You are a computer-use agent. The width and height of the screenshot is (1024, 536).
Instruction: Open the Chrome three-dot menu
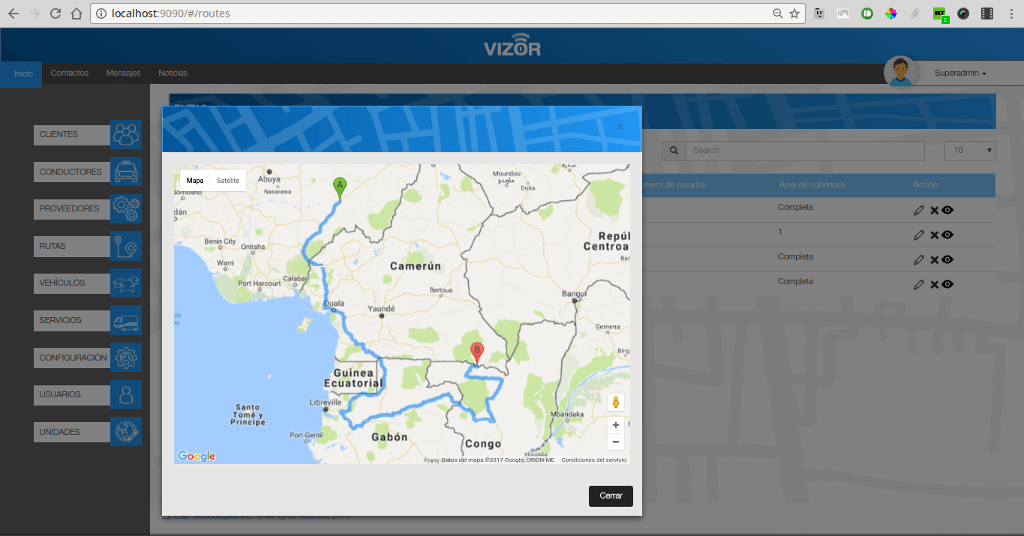(x=1010, y=13)
